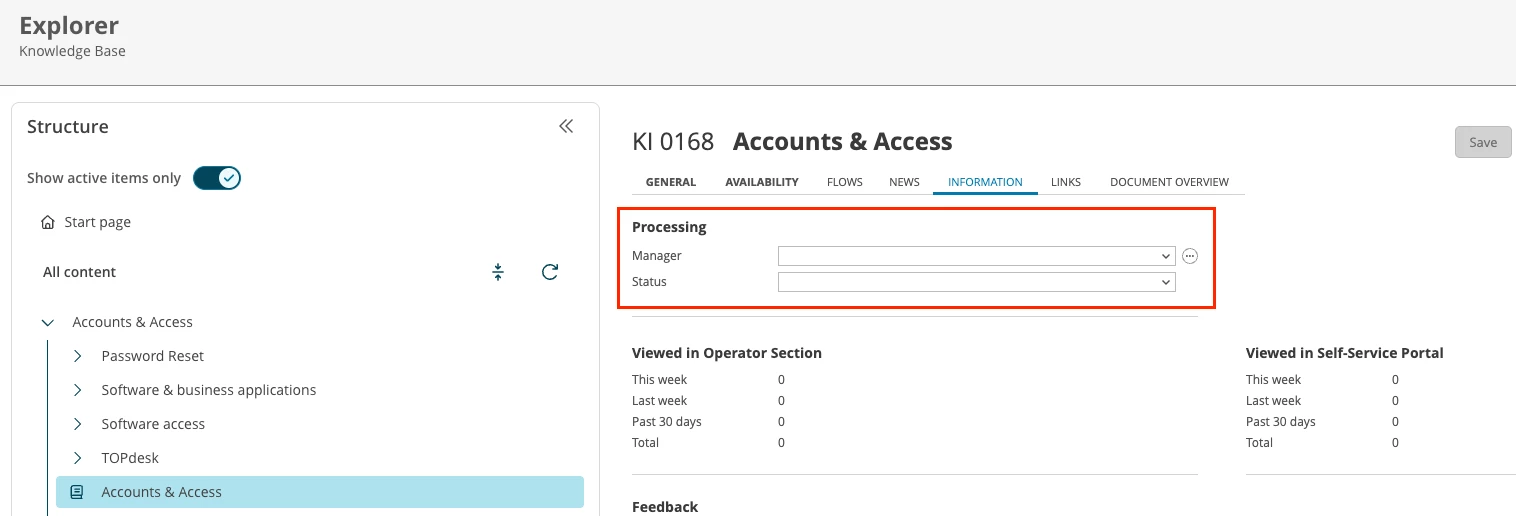Switch to the GENERAL tab
The image size is (1516, 516).
[x=671, y=182]
